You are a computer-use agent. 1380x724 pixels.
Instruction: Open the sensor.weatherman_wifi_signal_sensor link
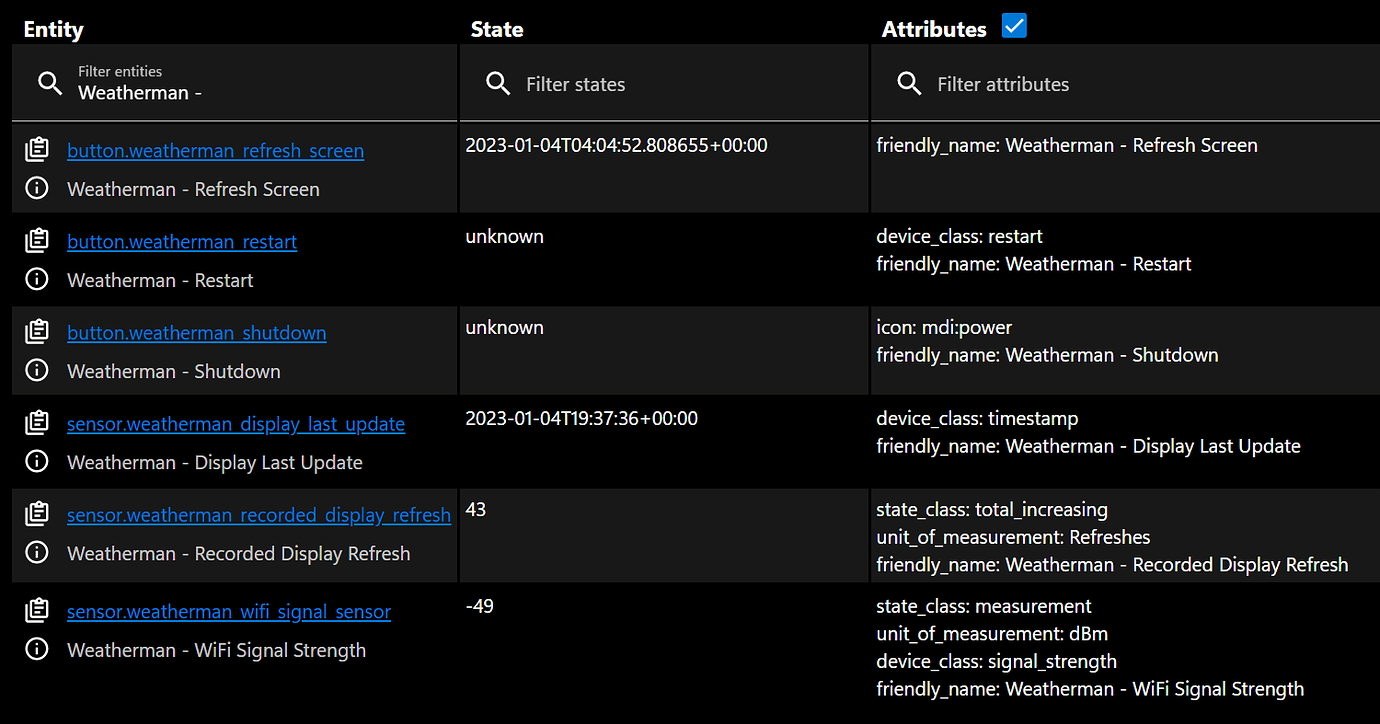pyautogui.click(x=229, y=612)
